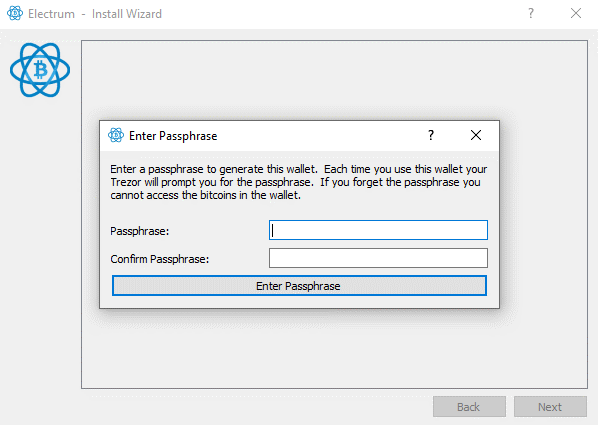Click the "Passphrase:" field label

[140, 231]
